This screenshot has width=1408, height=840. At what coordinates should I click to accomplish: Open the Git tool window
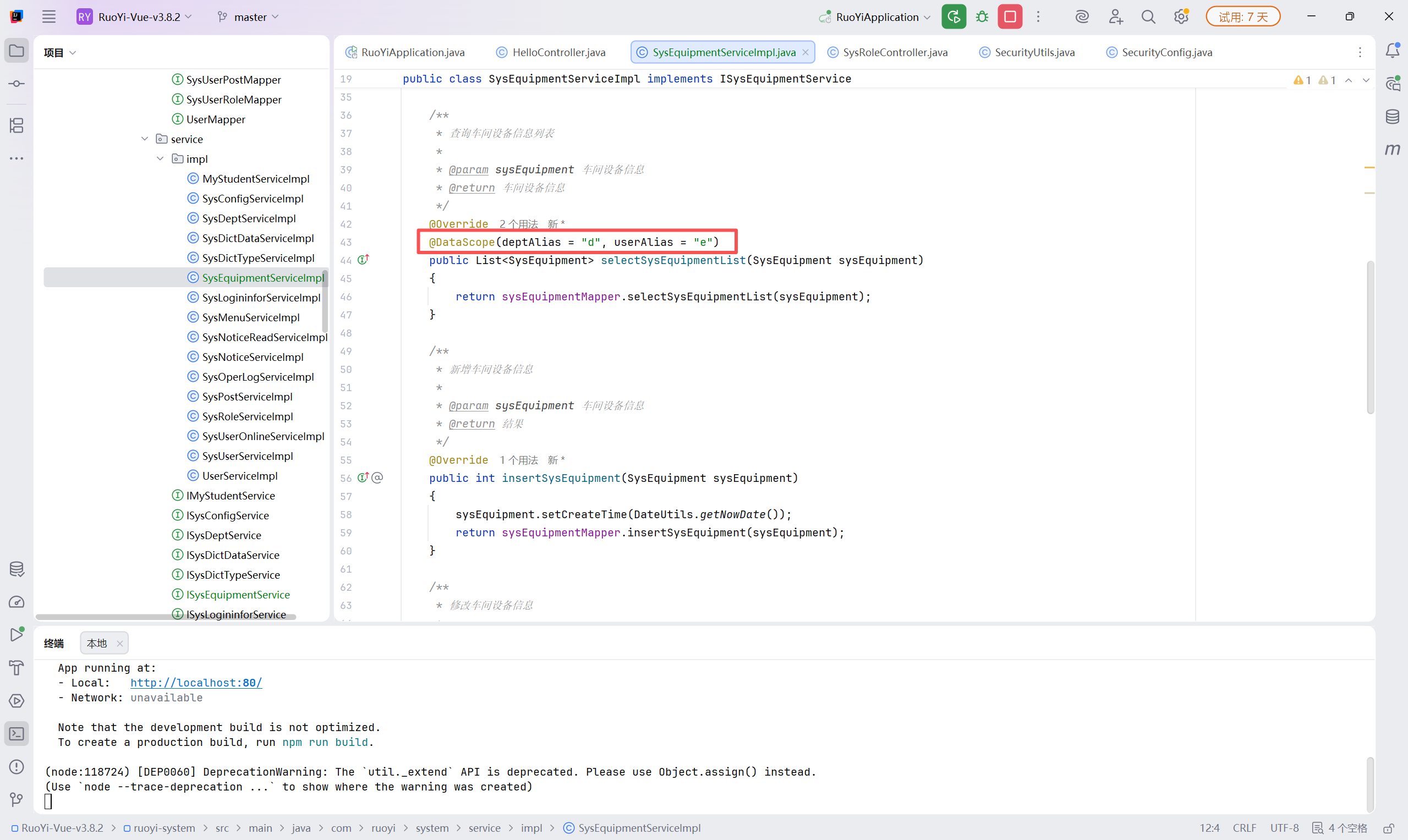tap(17, 799)
